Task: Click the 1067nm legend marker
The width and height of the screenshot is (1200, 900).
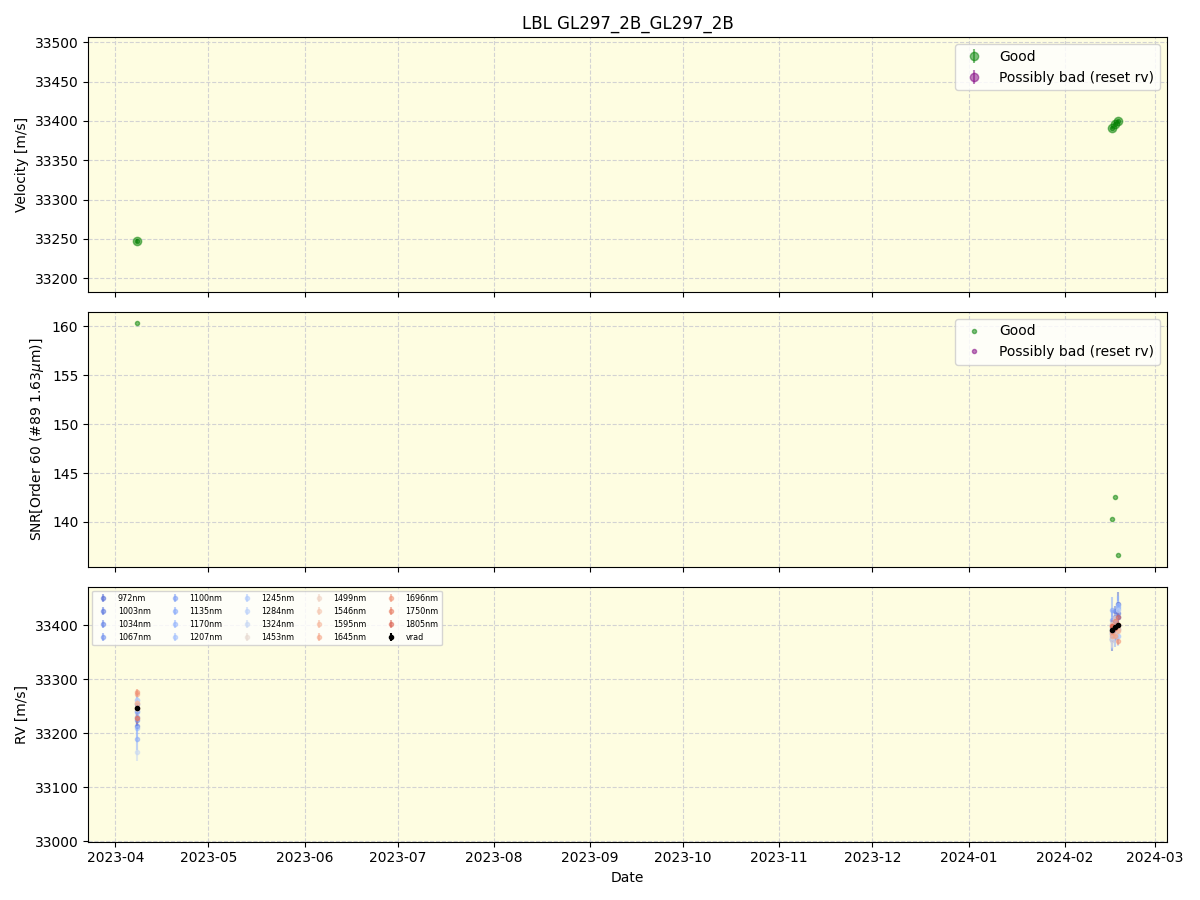Action: pyautogui.click(x=103, y=637)
